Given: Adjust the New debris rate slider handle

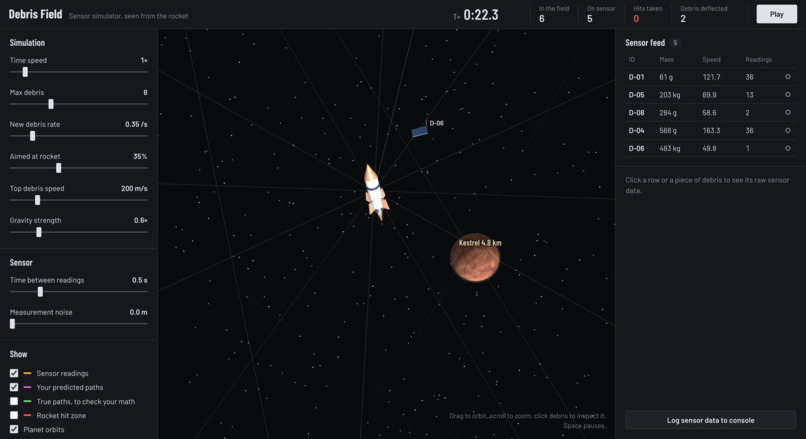Looking at the screenshot, I should pos(32,136).
